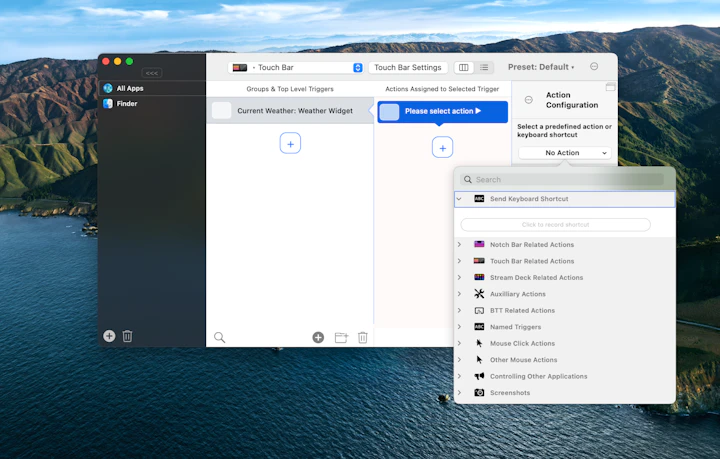Add a new trigger with the plus box under the triggers

click(290, 143)
